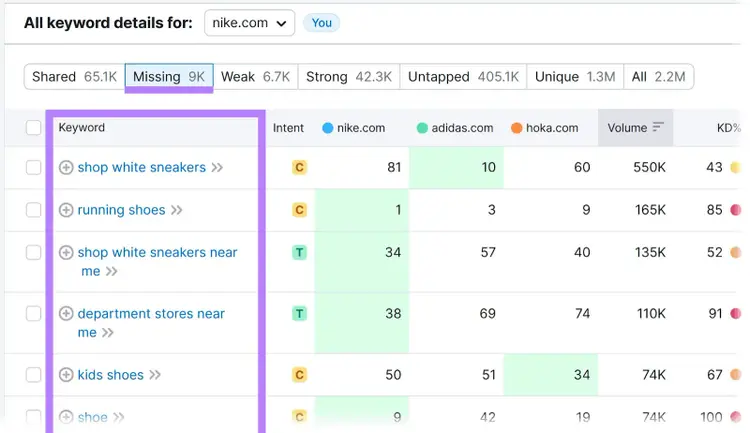Viewport: 750px width, 433px height.
Task: Sort by the Volume column header
Action: [635, 128]
